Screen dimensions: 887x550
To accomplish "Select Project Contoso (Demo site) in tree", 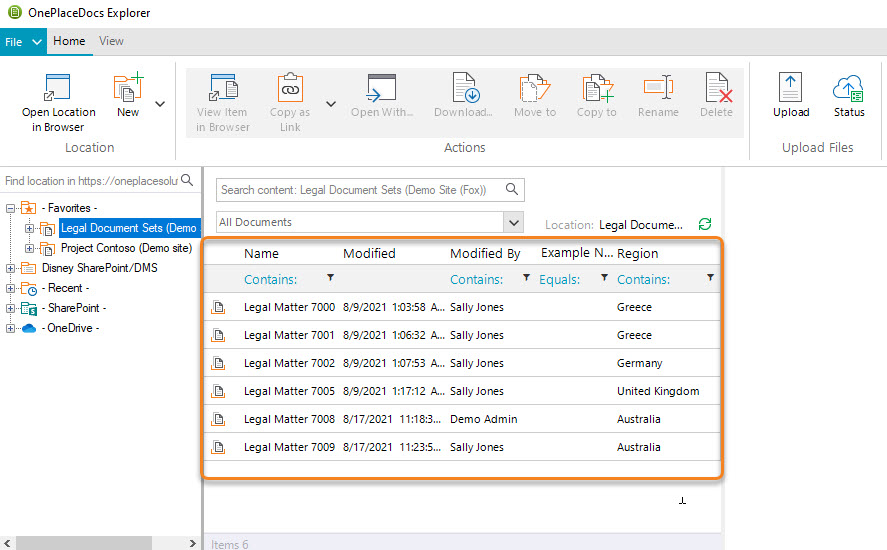I will [x=126, y=248].
